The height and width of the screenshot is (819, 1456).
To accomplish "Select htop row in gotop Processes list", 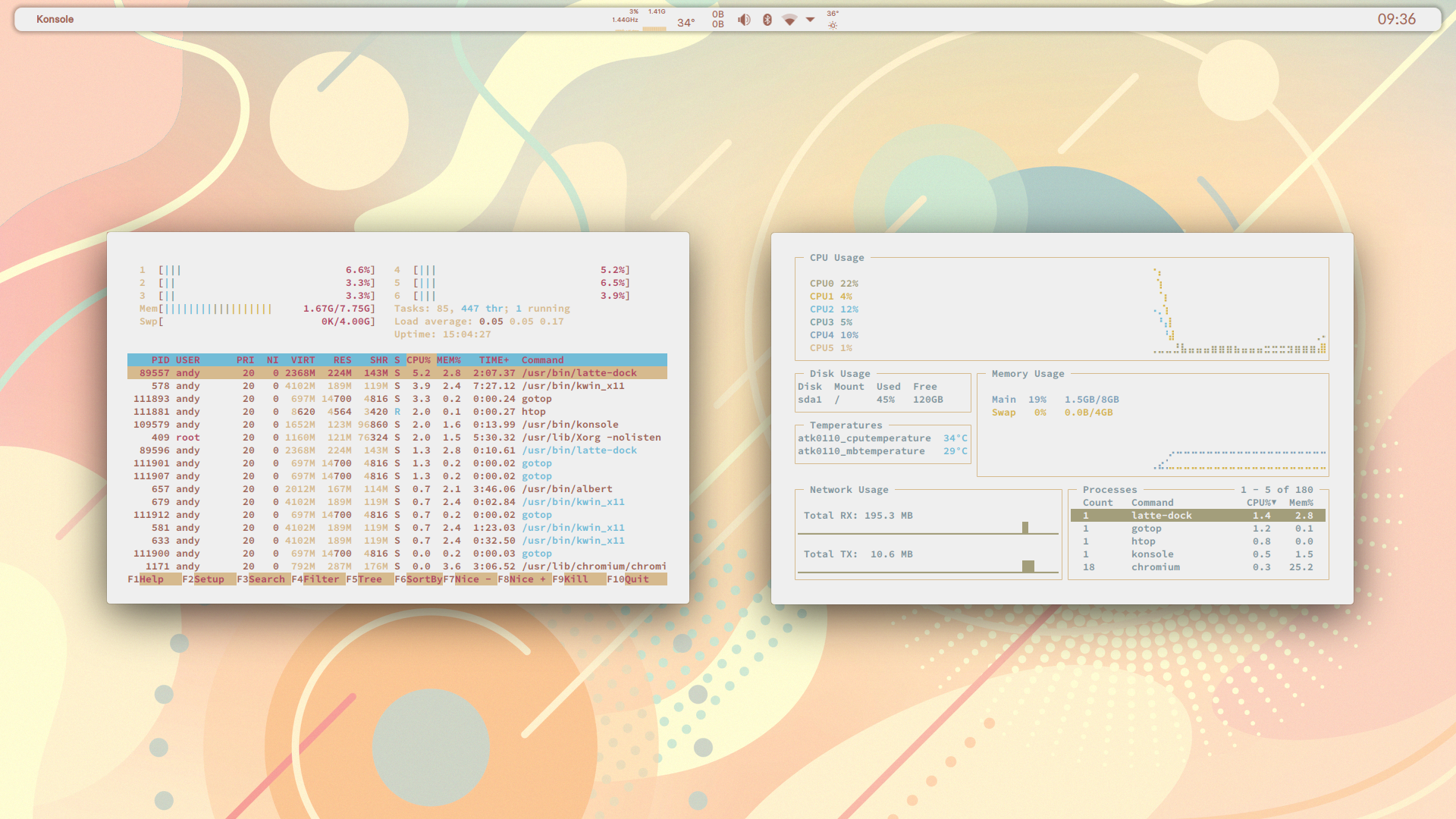I will pyautogui.click(x=1198, y=541).
